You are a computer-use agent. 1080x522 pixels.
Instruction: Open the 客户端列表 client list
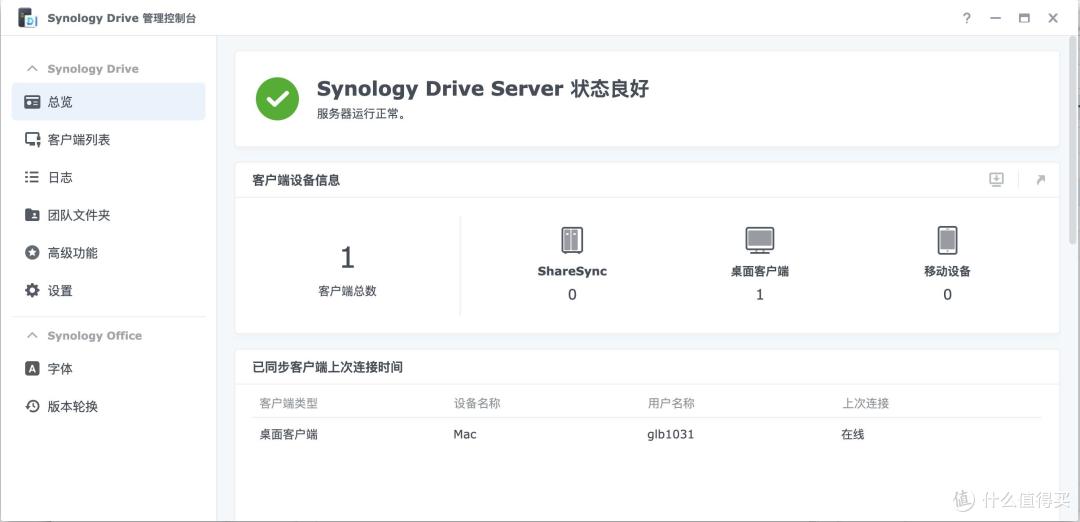pyautogui.click(x=108, y=140)
